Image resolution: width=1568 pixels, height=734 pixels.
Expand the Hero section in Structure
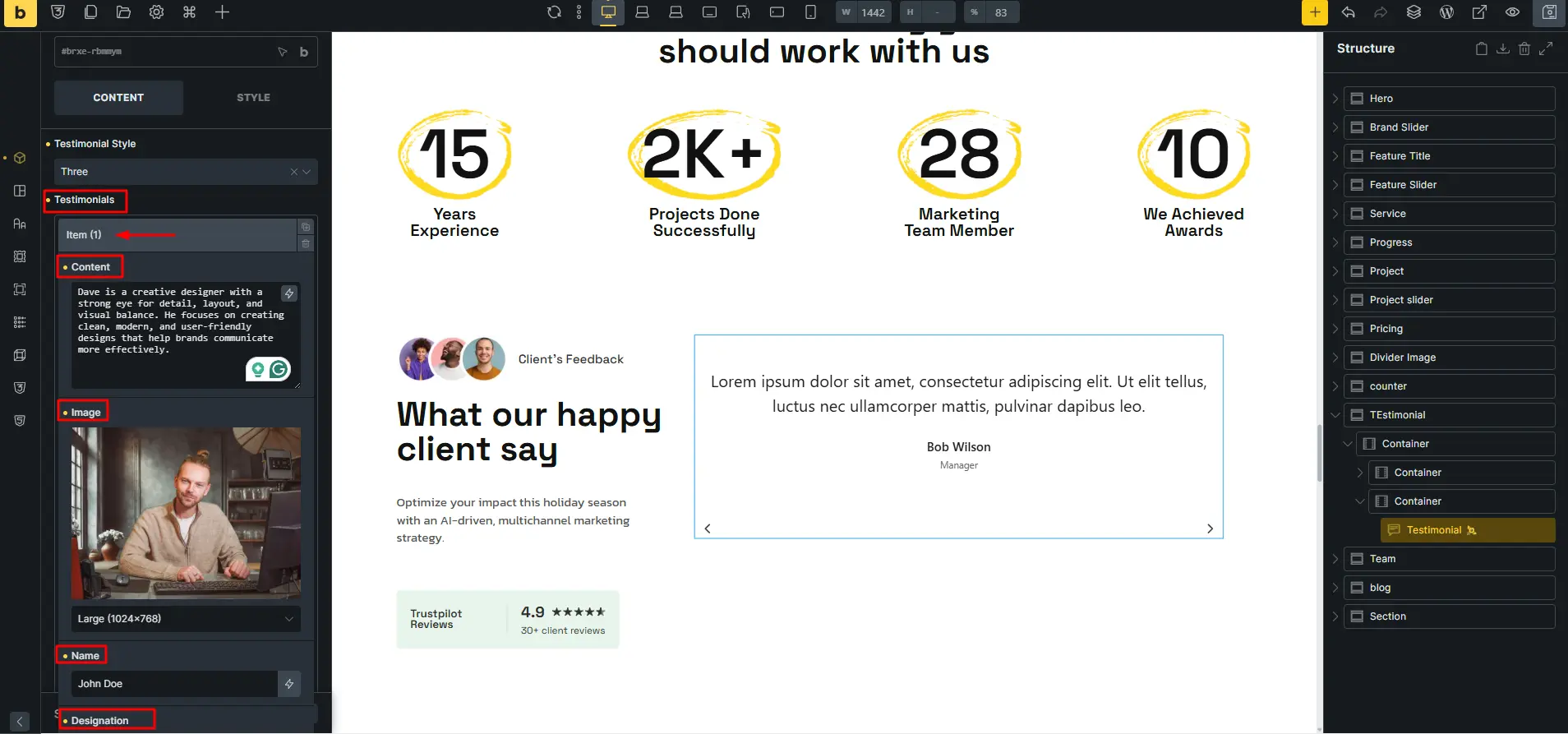click(x=1335, y=99)
